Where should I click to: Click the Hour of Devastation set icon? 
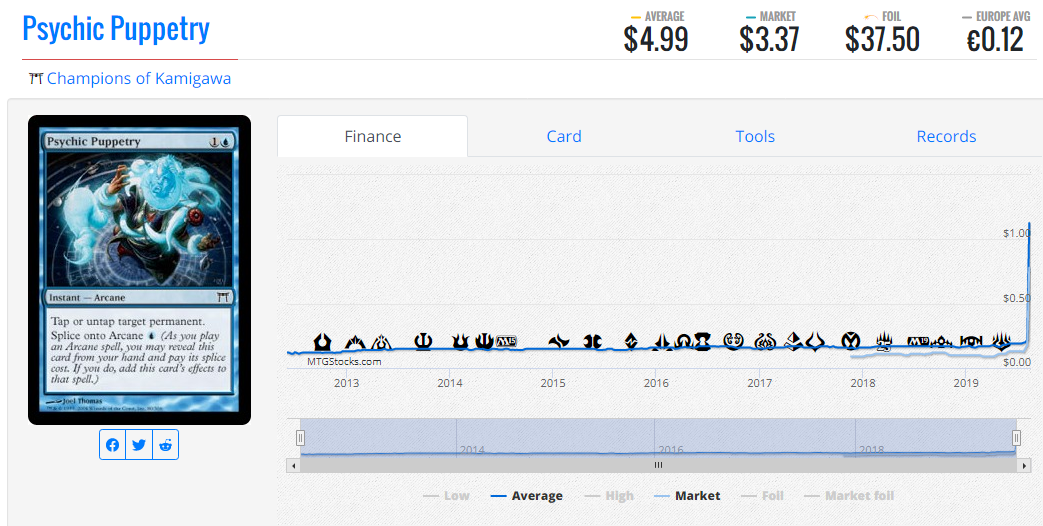coord(816,342)
